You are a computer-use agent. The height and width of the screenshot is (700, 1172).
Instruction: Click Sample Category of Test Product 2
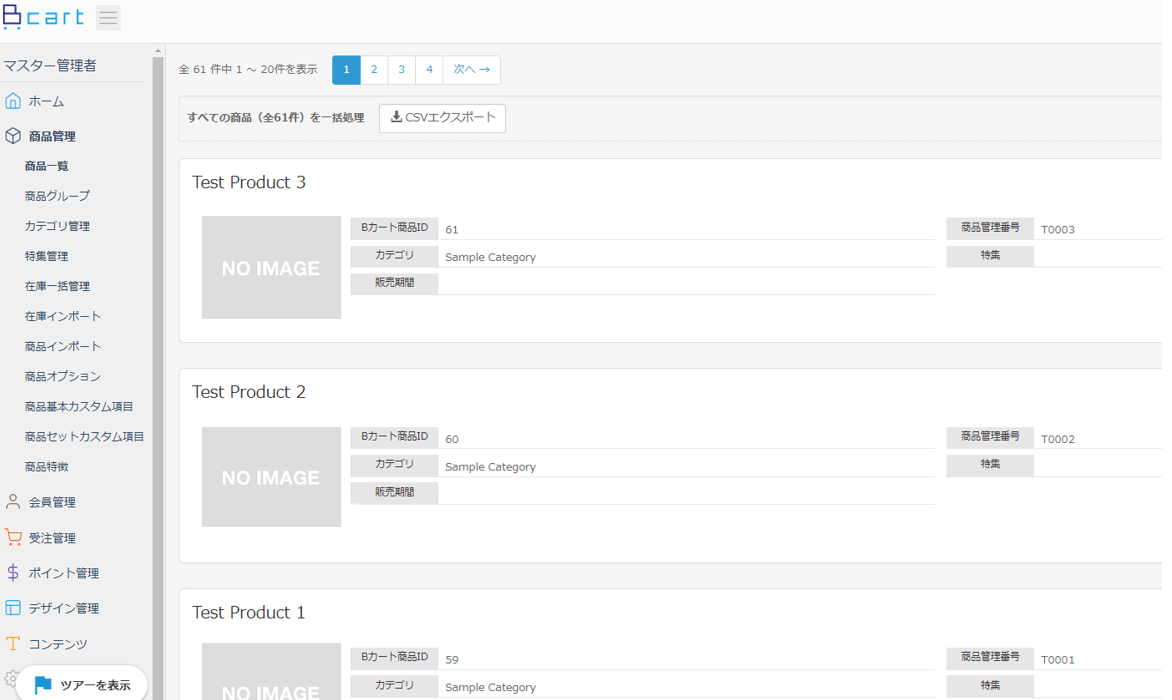[x=490, y=467]
